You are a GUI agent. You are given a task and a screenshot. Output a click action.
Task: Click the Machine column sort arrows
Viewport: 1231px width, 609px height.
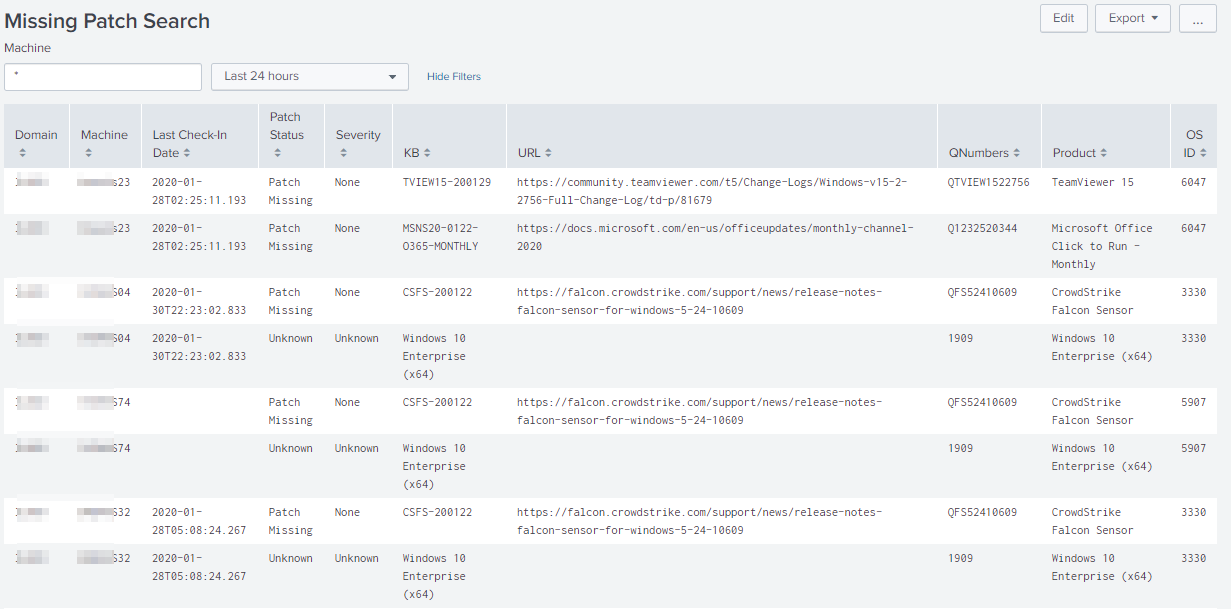click(88, 153)
